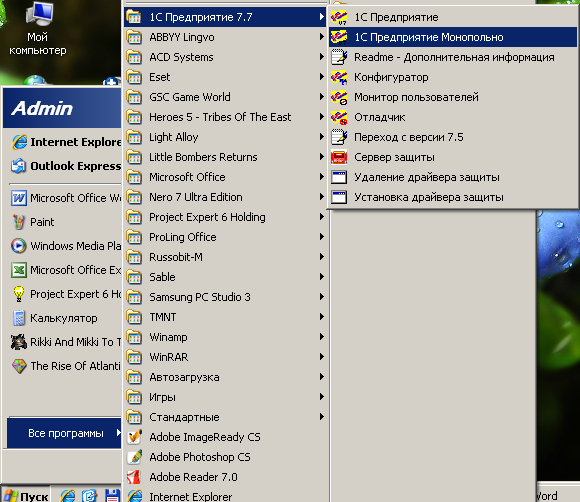Expand the ABBYY Lingvo program folder

pos(225,37)
